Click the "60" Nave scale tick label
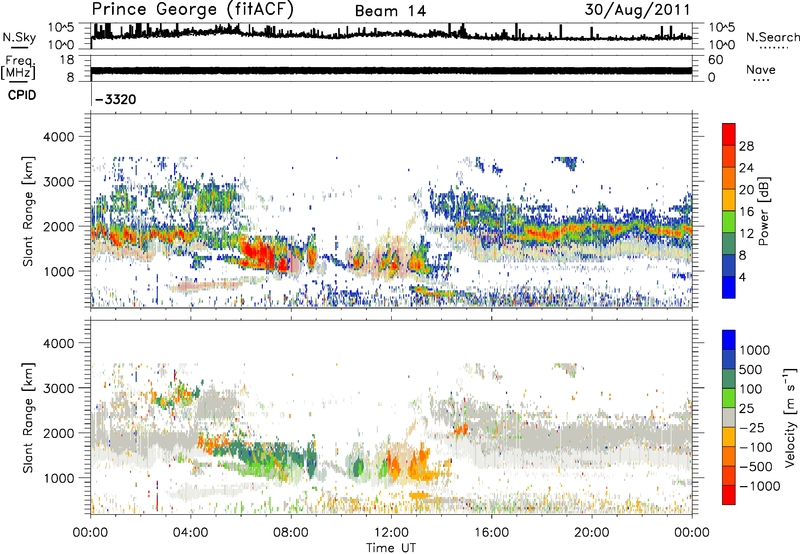Screen dimensions: 800x554 point(715,60)
